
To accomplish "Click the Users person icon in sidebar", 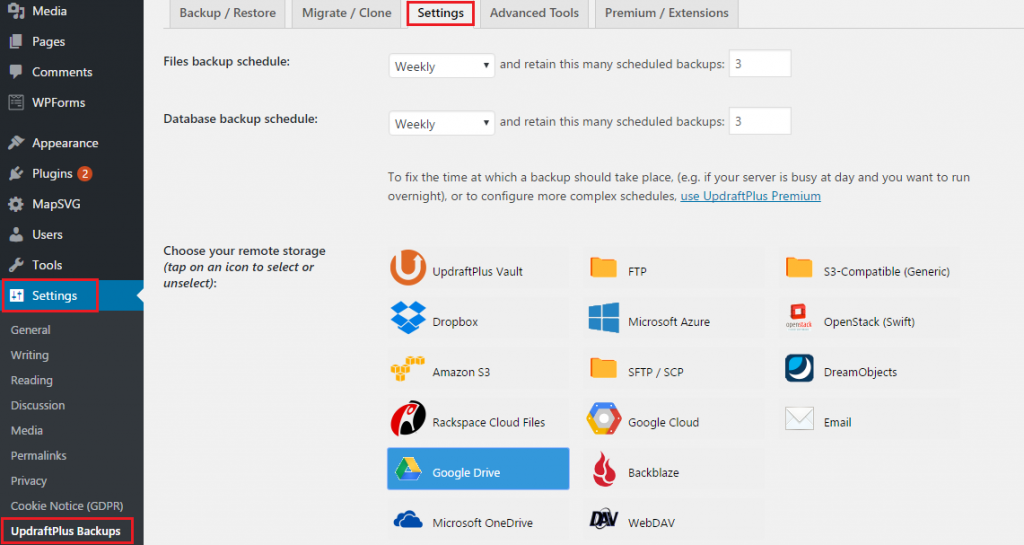I will (16, 234).
